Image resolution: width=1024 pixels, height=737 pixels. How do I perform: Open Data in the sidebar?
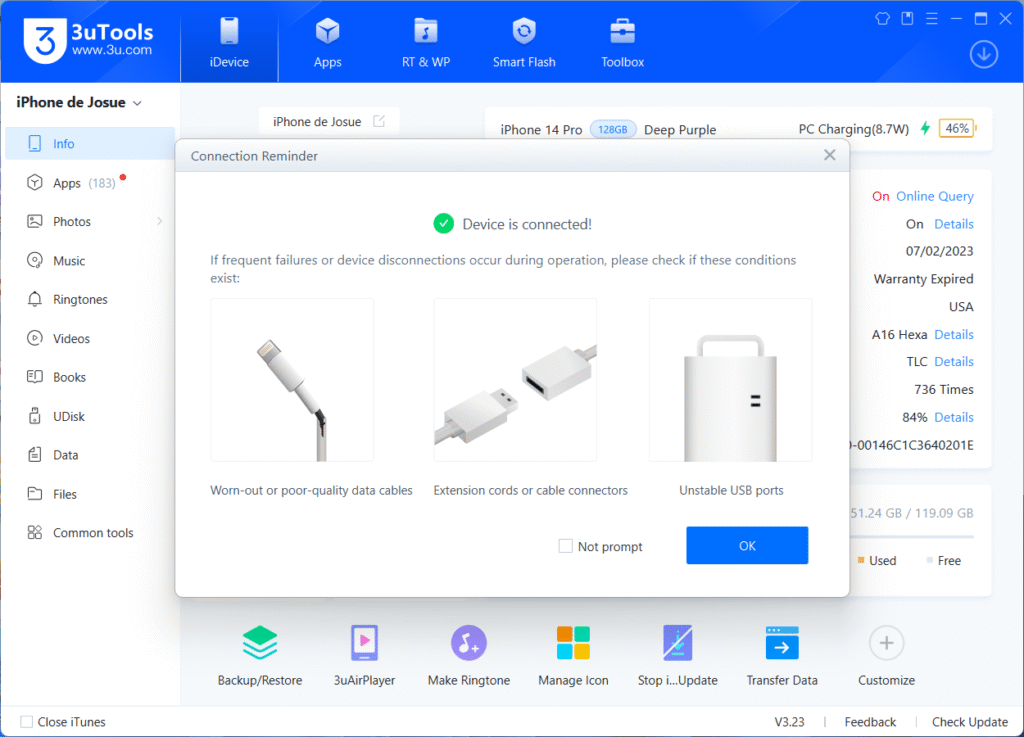tap(90, 454)
